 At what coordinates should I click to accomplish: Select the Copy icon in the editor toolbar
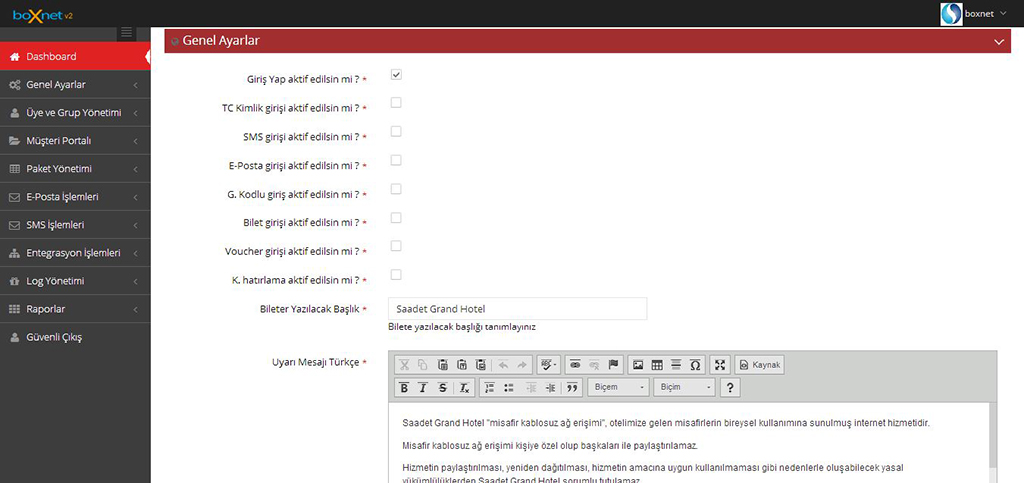tap(423, 365)
